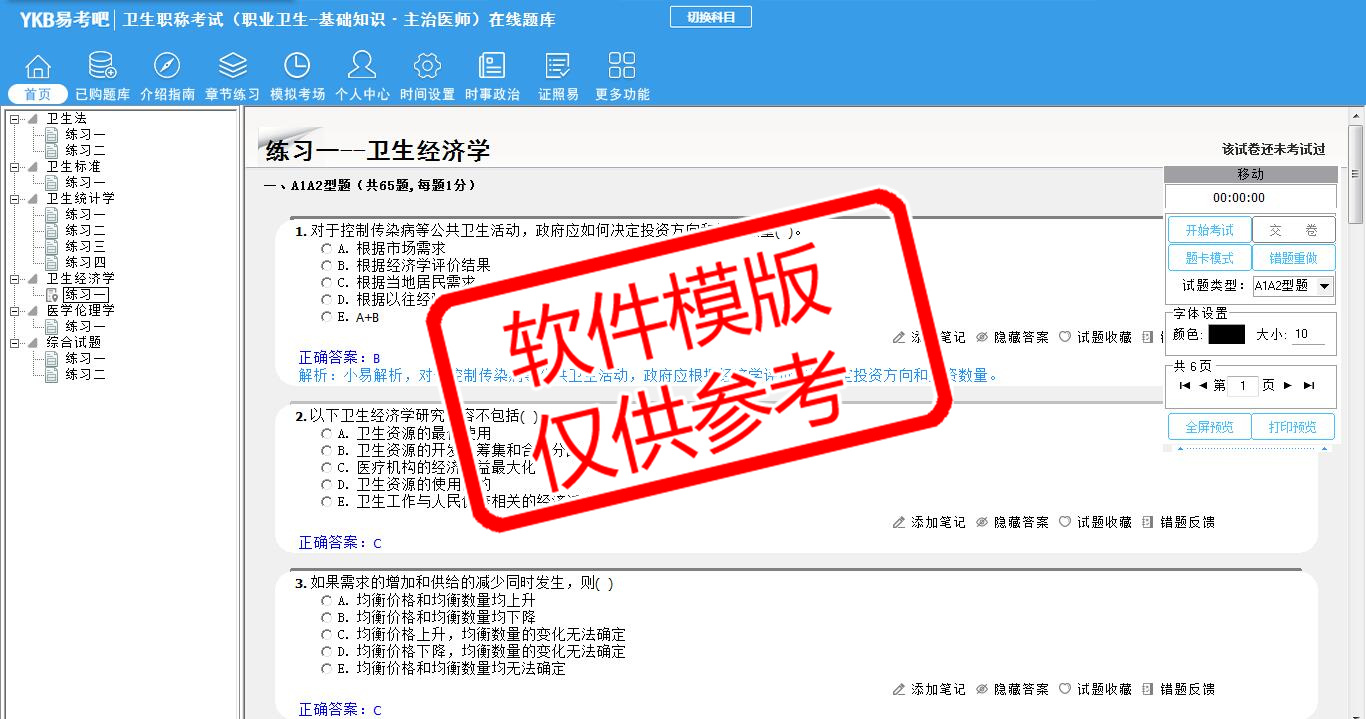Select option A for question 1
This screenshot has width=1366, height=719.
(326, 248)
